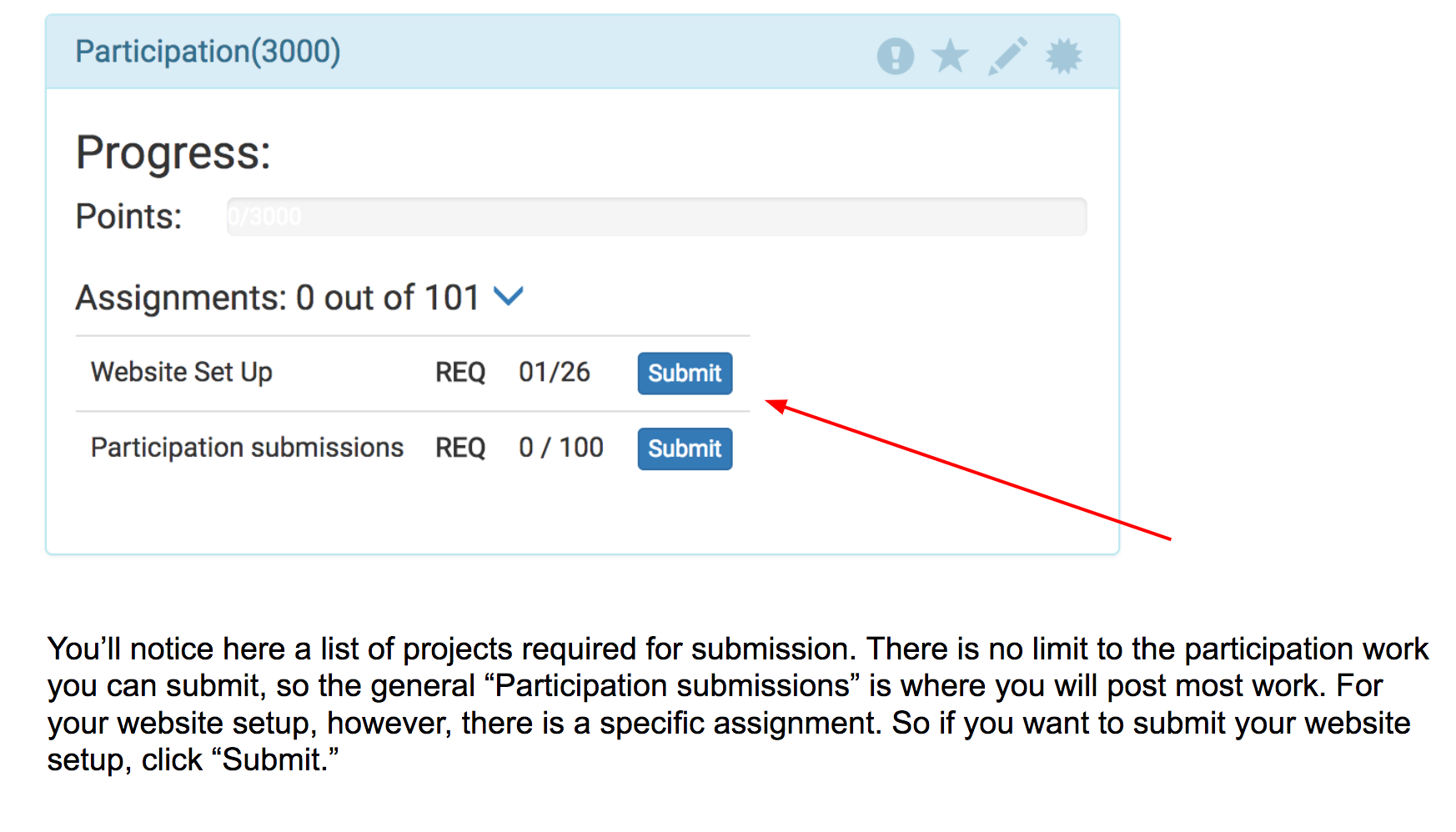The image size is (1456, 832).
Task: Click the star icon in header
Action: (x=950, y=57)
